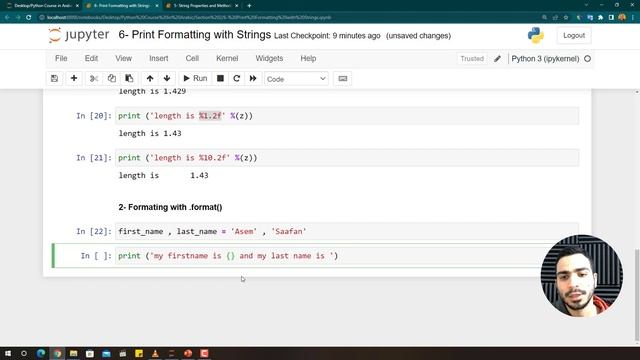
Task: Reload the page with browser refresh icon
Action: pyautogui.click(x=29, y=18)
